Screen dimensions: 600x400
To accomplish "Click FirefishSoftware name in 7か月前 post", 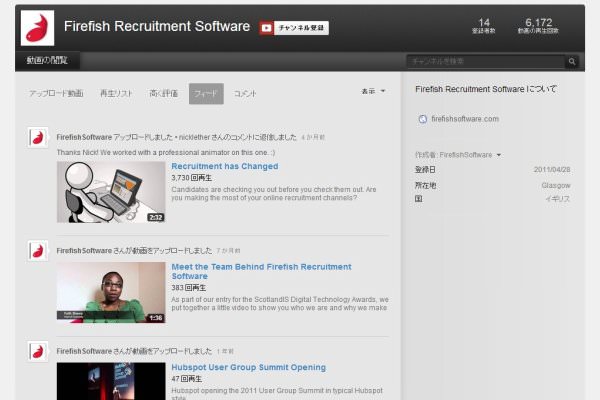I will pos(84,251).
